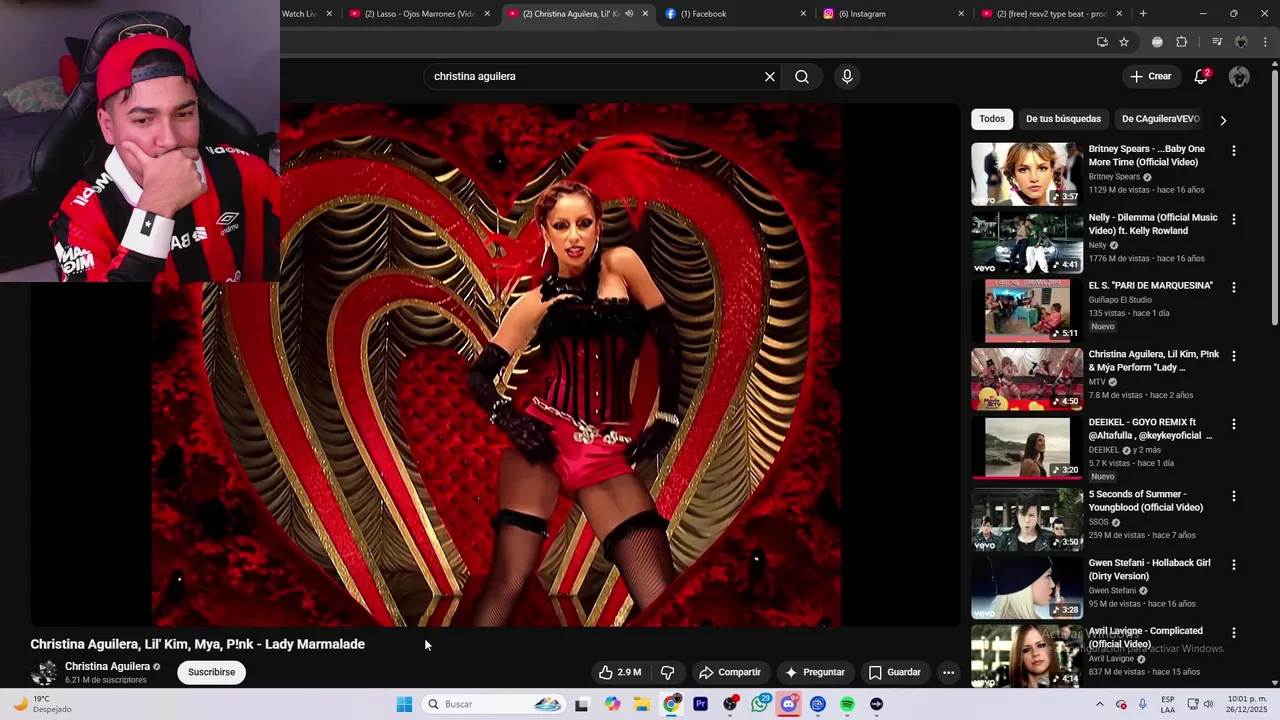Open options for Avril Lavigne Complicated video
The height and width of the screenshot is (720, 1280).
[1233, 633]
